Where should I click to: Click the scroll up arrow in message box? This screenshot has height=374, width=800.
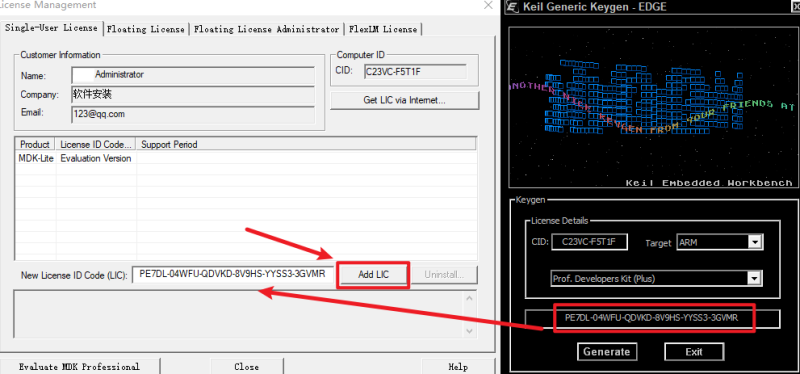(x=470, y=299)
